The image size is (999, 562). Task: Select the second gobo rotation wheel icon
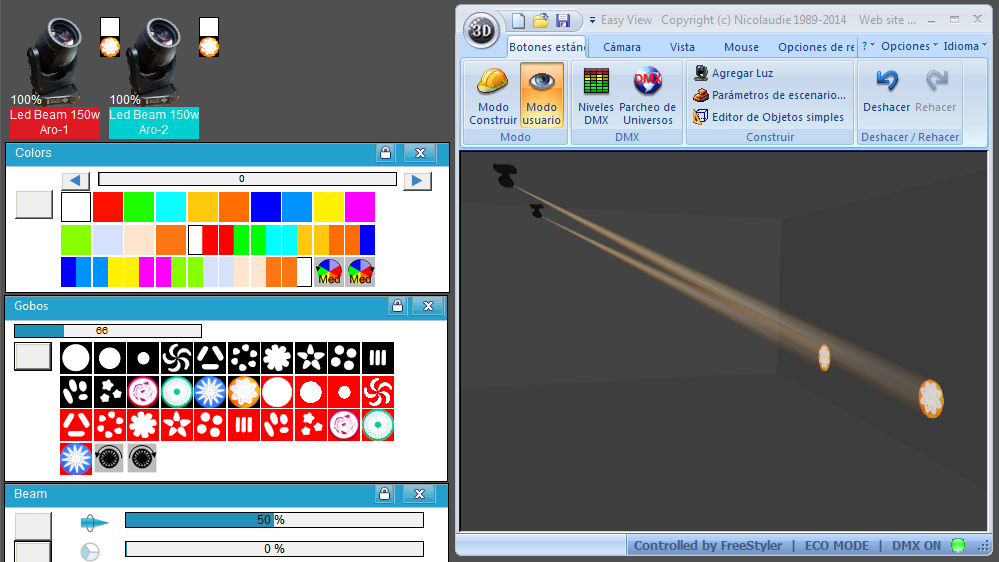point(141,458)
